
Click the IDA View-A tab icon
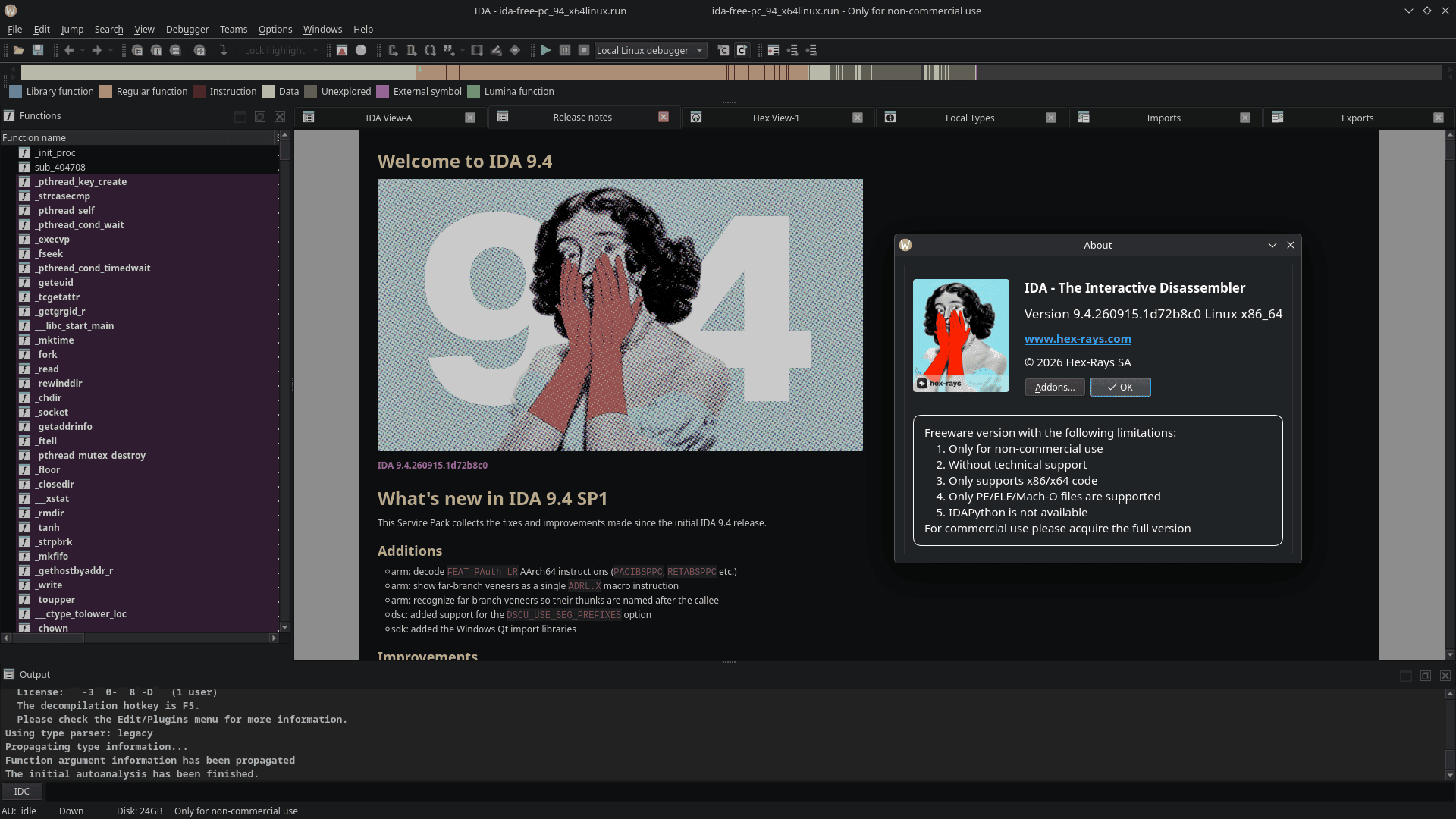click(309, 117)
